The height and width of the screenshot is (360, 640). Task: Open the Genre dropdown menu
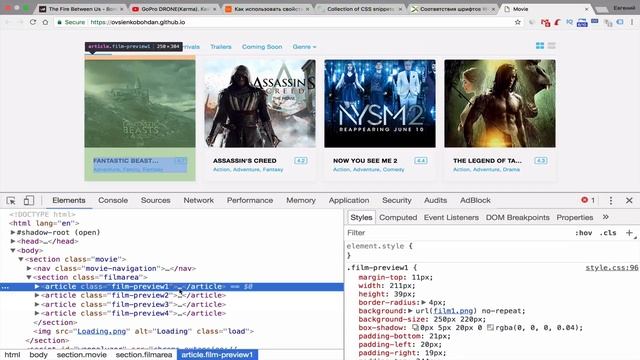(x=304, y=47)
